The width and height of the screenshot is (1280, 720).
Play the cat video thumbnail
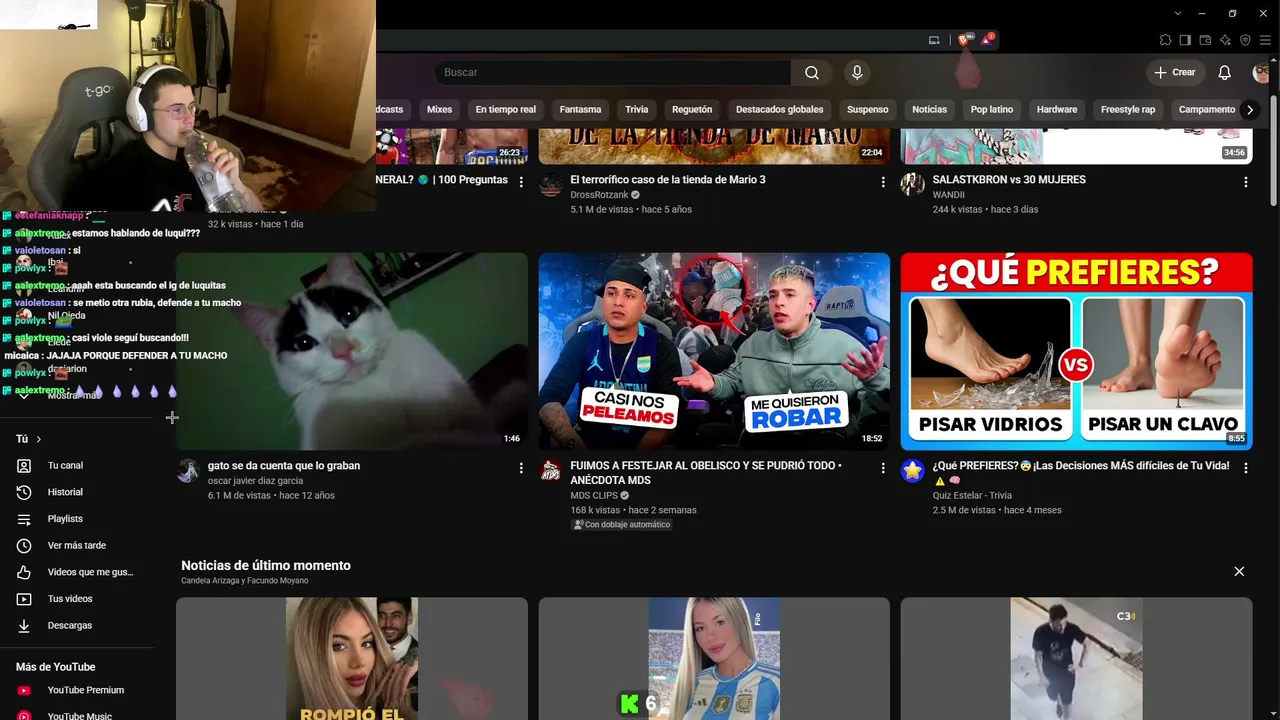[x=352, y=351]
